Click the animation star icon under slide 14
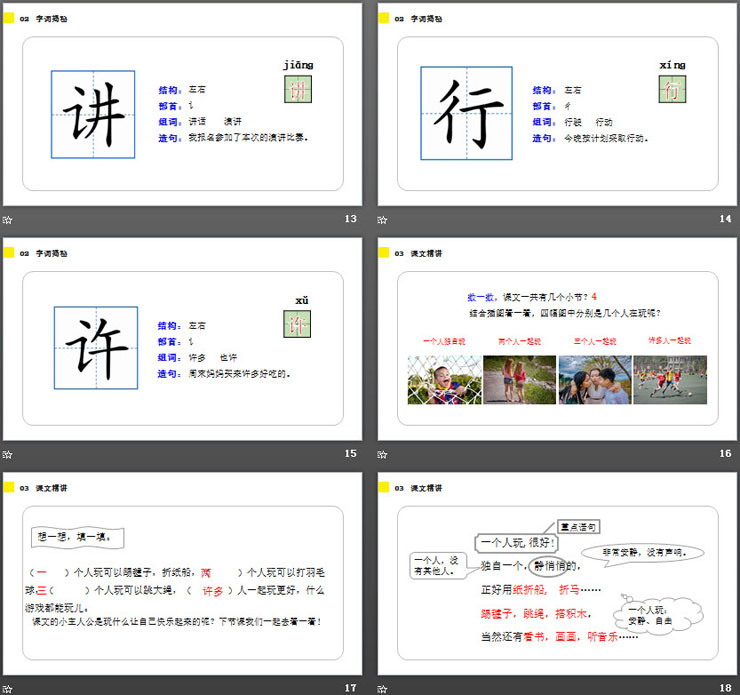740x695 pixels. pos(383,219)
